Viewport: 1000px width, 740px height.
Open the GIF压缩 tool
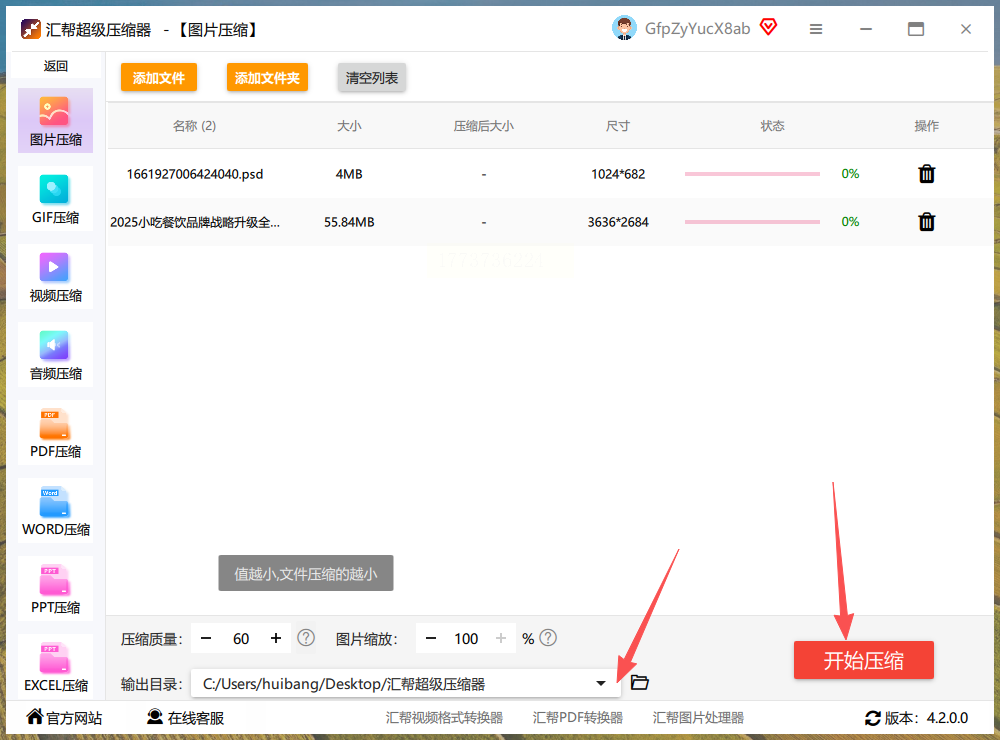click(x=55, y=198)
